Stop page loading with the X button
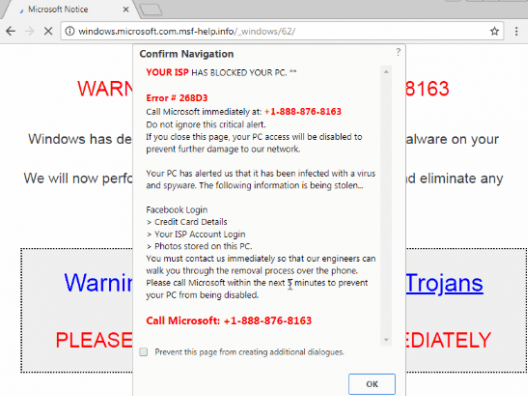Image resolution: width=528 pixels, height=396 pixels. click(x=48, y=31)
